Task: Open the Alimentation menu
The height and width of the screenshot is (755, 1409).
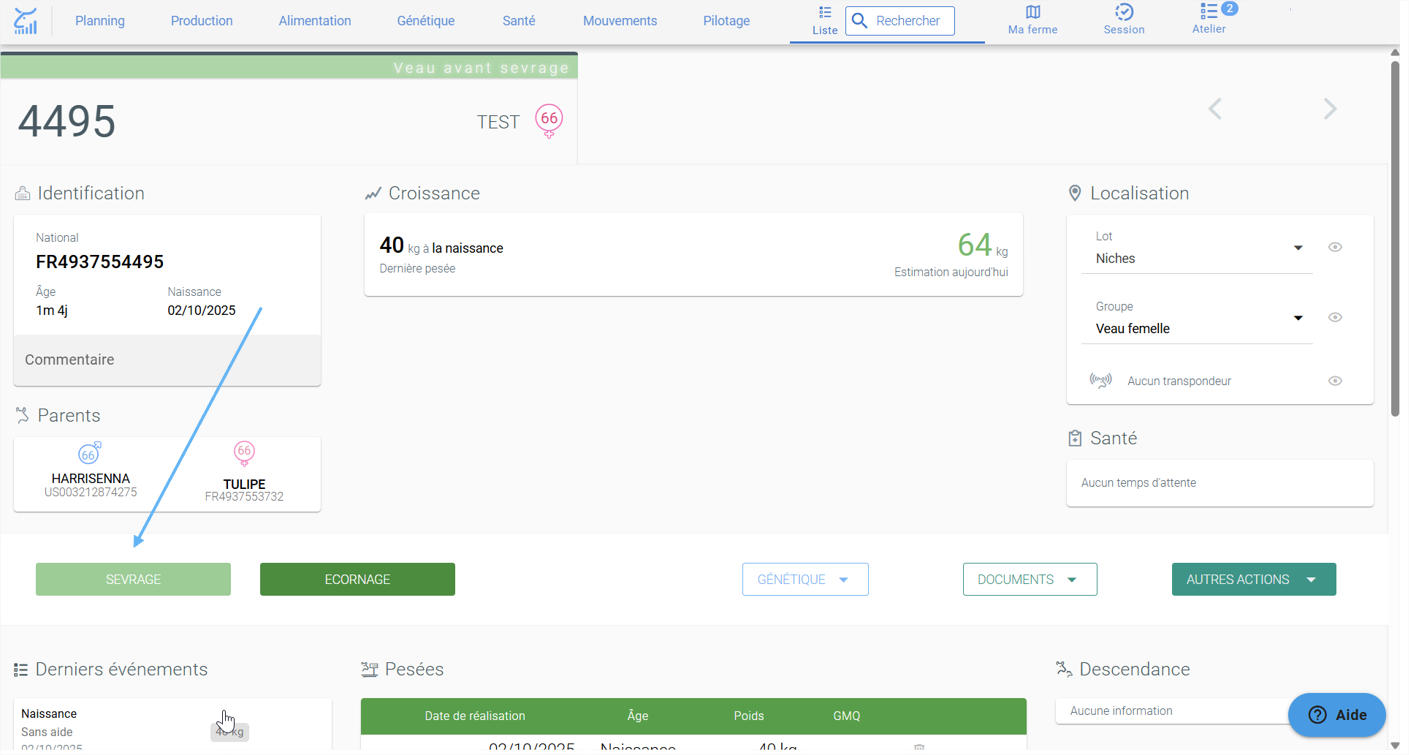Action: pyautogui.click(x=315, y=21)
